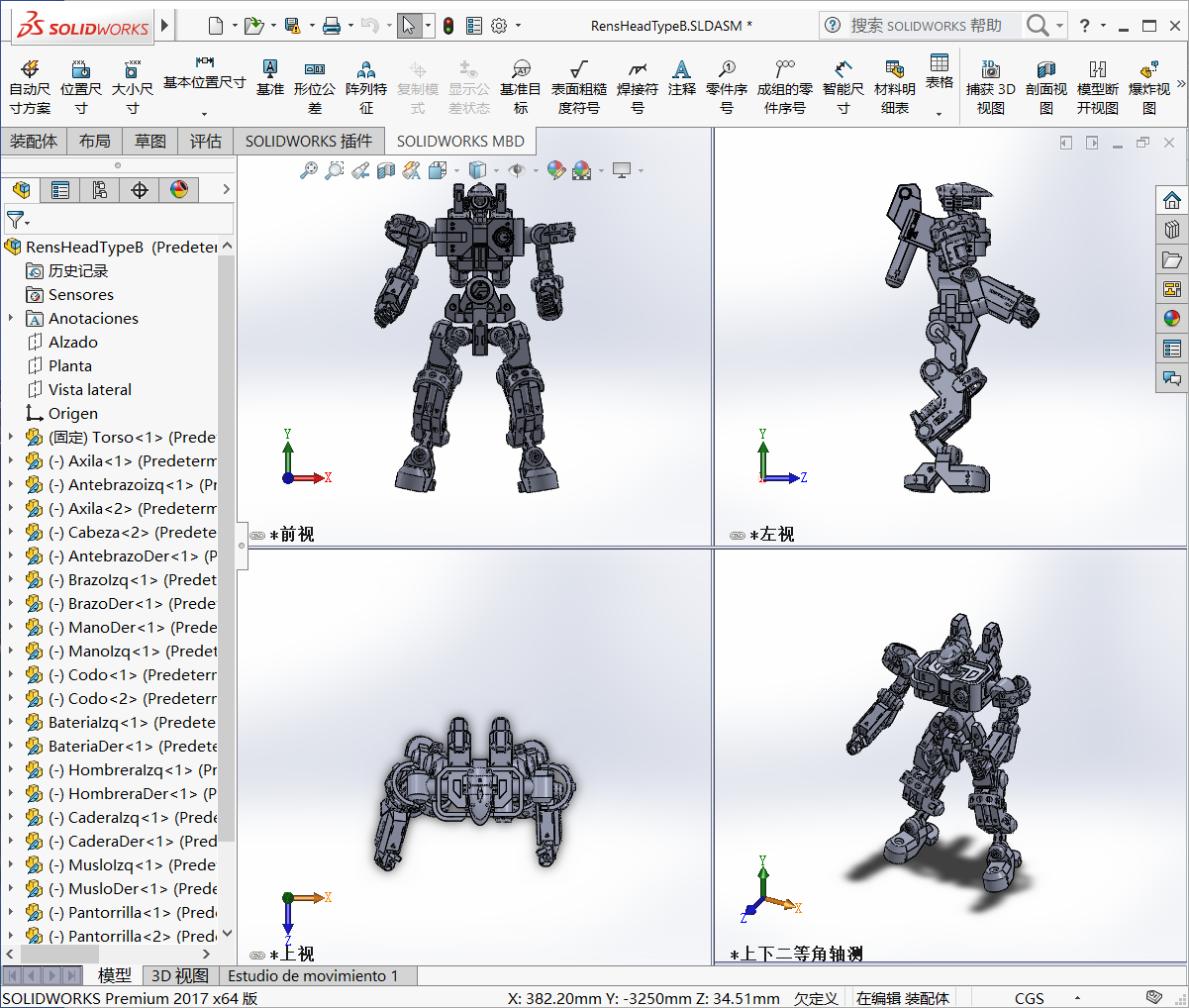Insert a Bill of Materials (材料明细表)
This screenshot has height=1008, width=1189.
coord(895,86)
